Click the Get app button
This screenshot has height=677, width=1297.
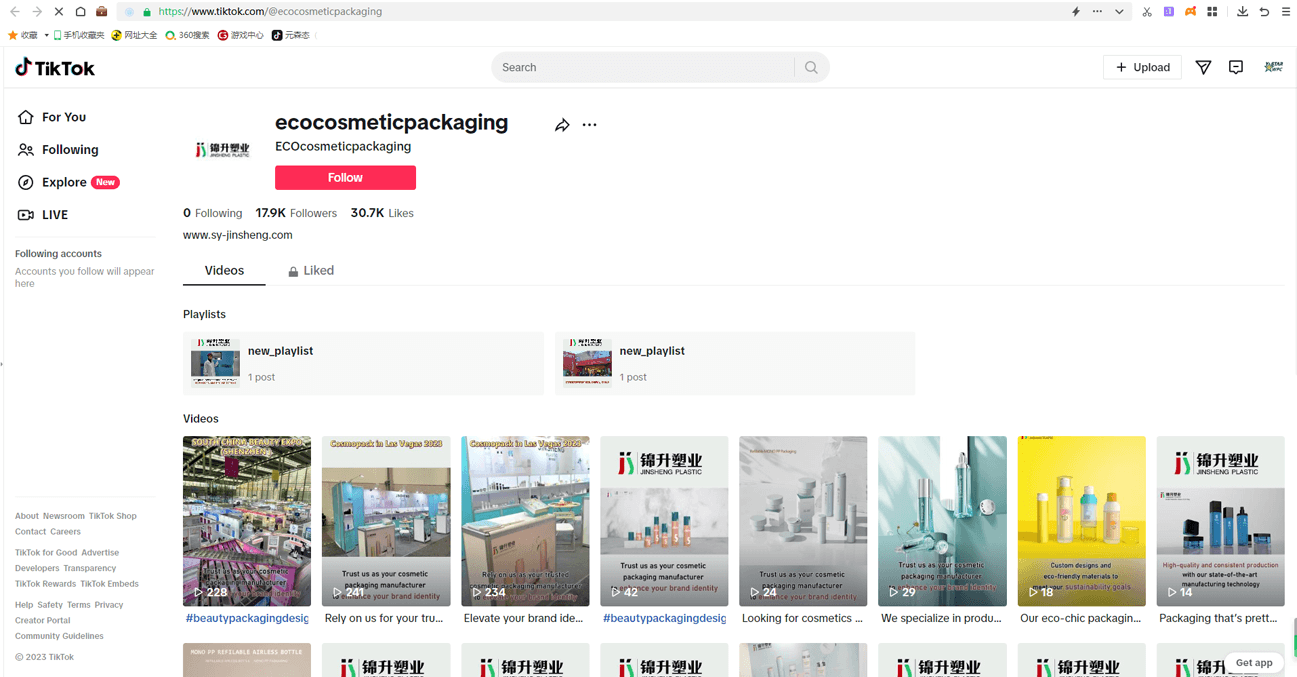click(x=1254, y=662)
